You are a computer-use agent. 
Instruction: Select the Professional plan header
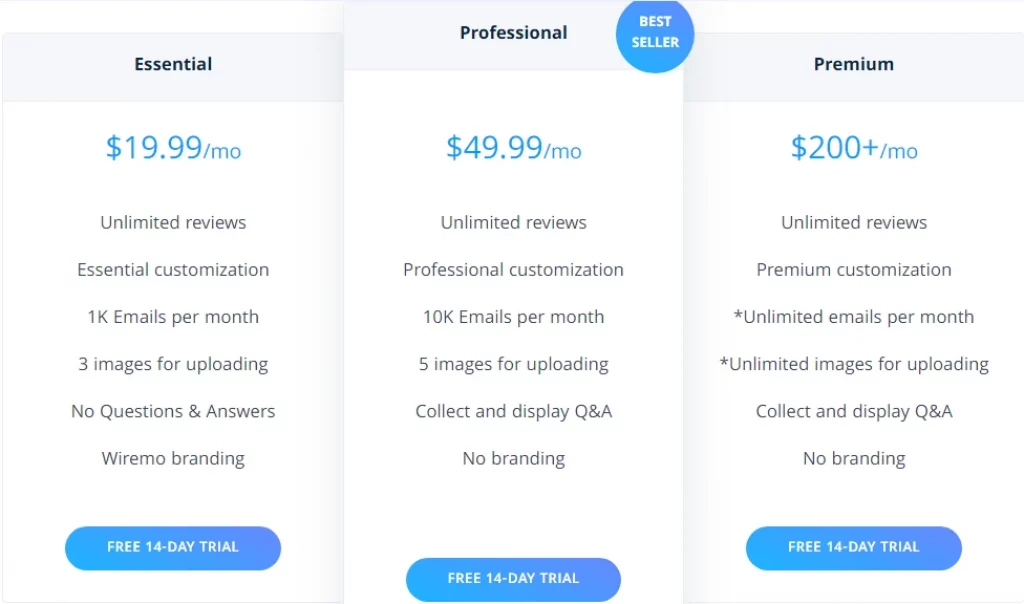[x=513, y=32]
